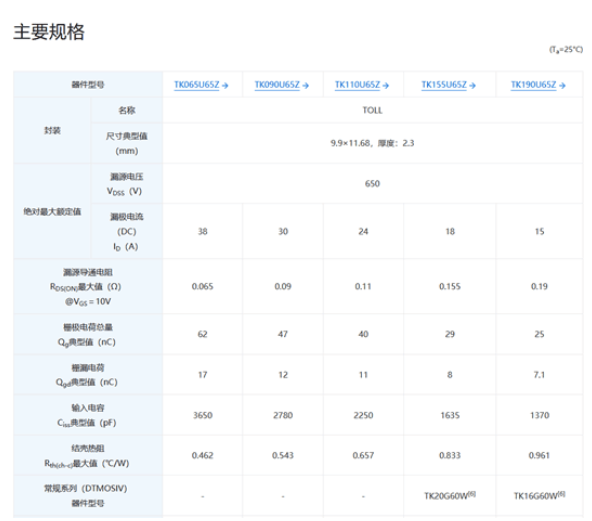The image size is (592, 521).
Task: Click the 0.961 thermal resistance value
Action: tap(539, 455)
